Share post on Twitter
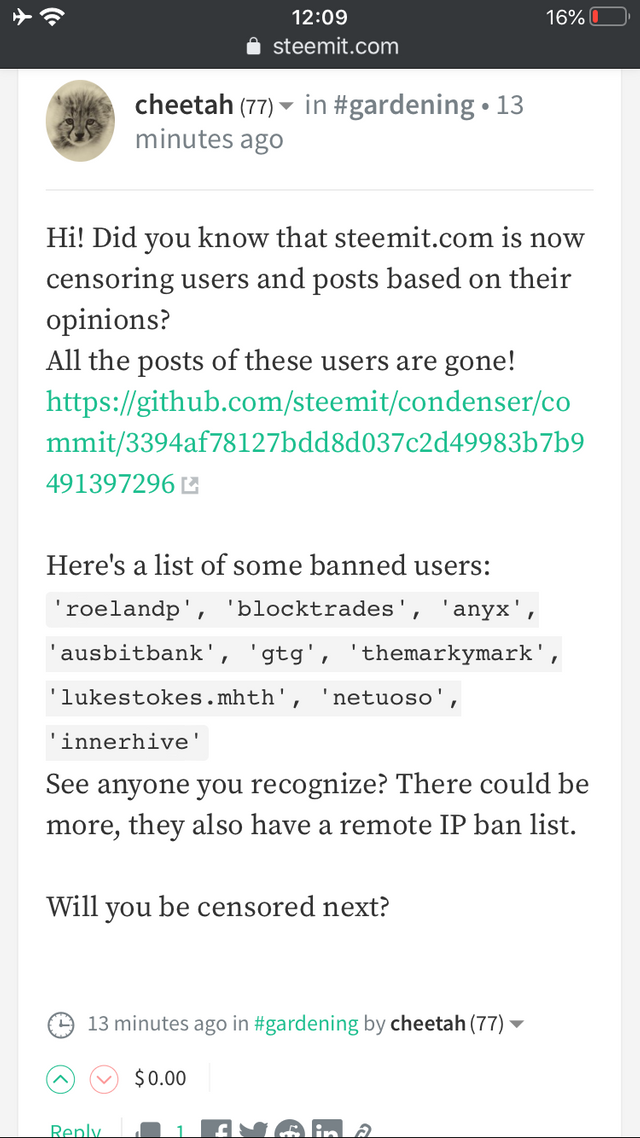640x1138 pixels. (253, 1129)
